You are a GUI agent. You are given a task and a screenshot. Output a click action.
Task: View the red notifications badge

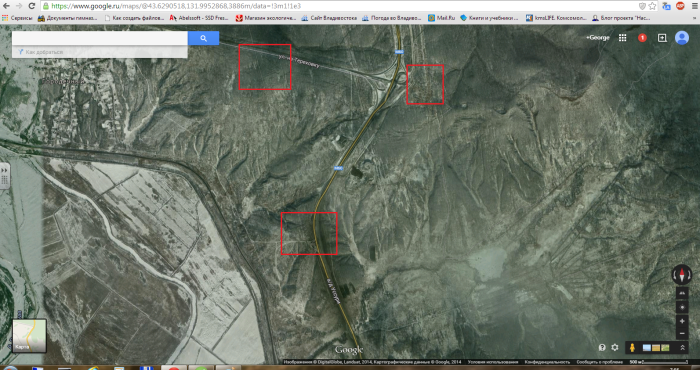click(642, 38)
